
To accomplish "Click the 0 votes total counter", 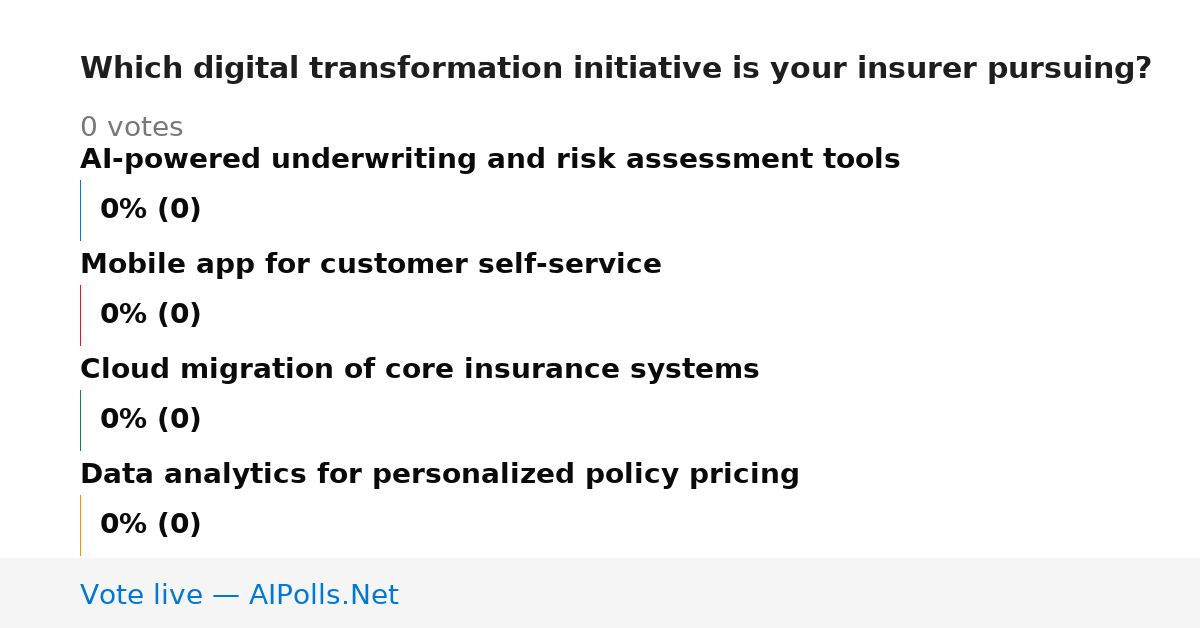I will coord(132,128).
